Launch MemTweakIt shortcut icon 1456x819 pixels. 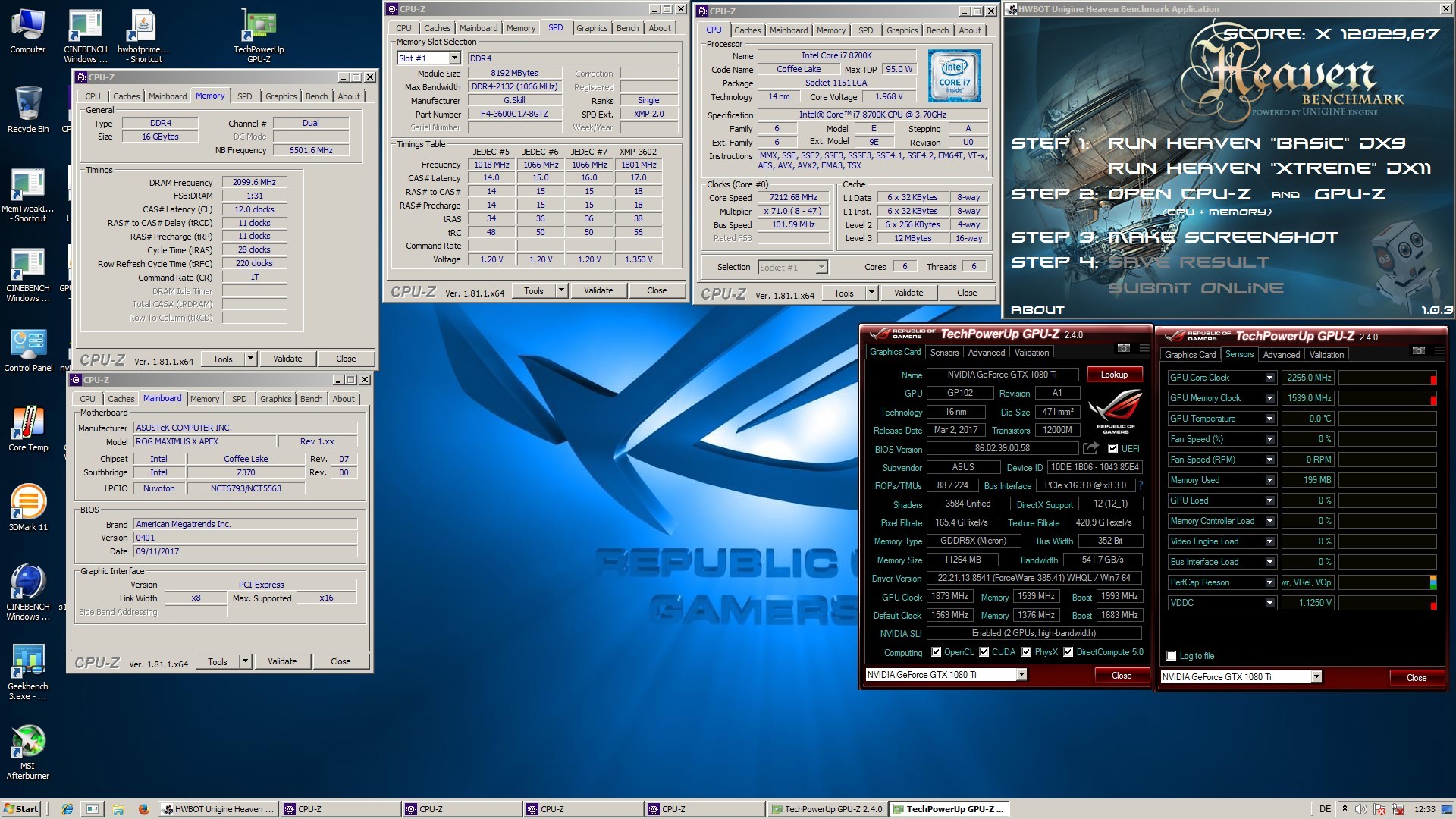tap(27, 195)
